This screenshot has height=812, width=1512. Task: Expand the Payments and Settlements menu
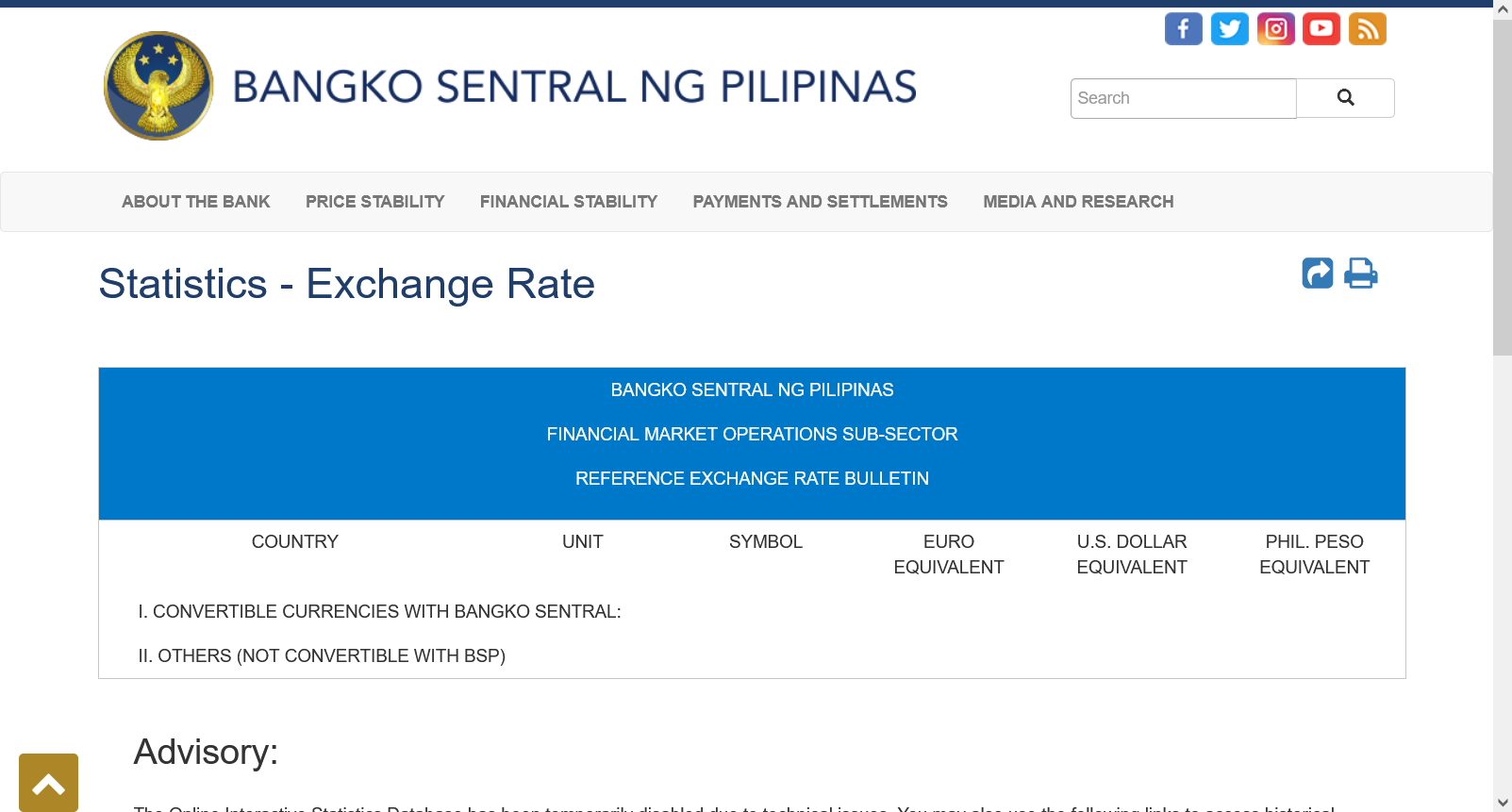[x=820, y=202]
